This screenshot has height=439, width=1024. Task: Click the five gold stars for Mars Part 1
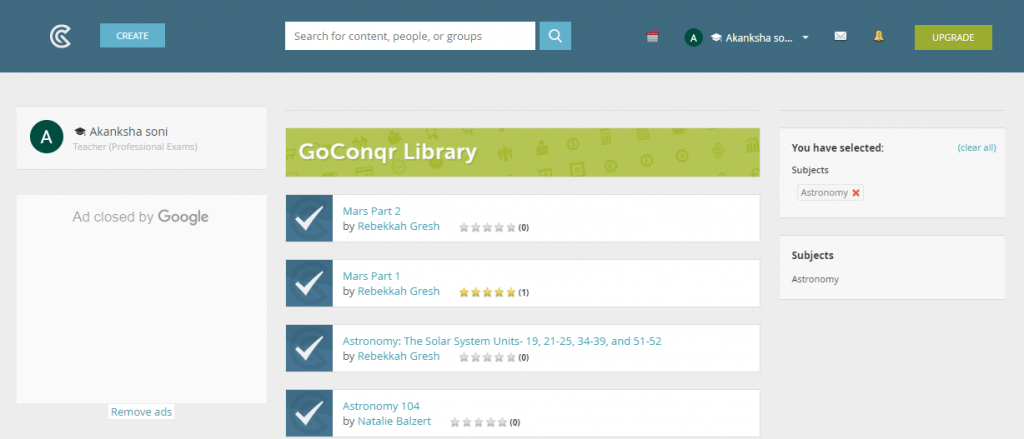coord(488,292)
